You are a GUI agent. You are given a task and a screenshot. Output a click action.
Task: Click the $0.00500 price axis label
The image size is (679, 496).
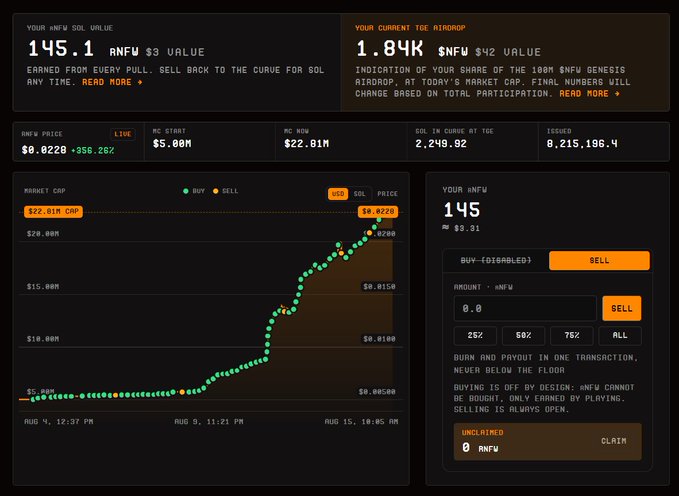[x=377, y=392]
